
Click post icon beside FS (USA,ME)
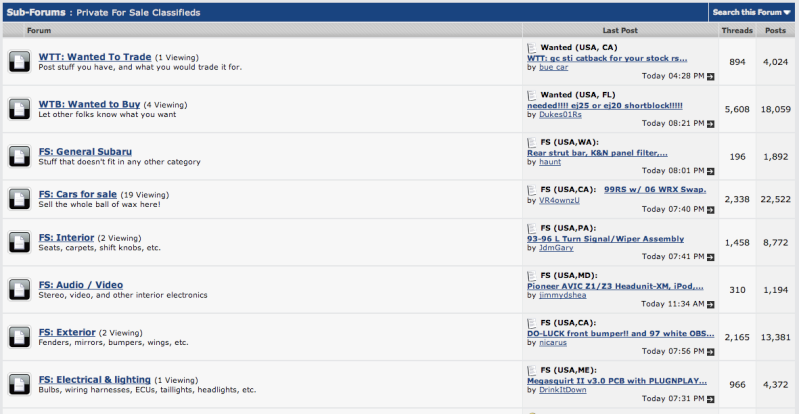click(x=532, y=371)
